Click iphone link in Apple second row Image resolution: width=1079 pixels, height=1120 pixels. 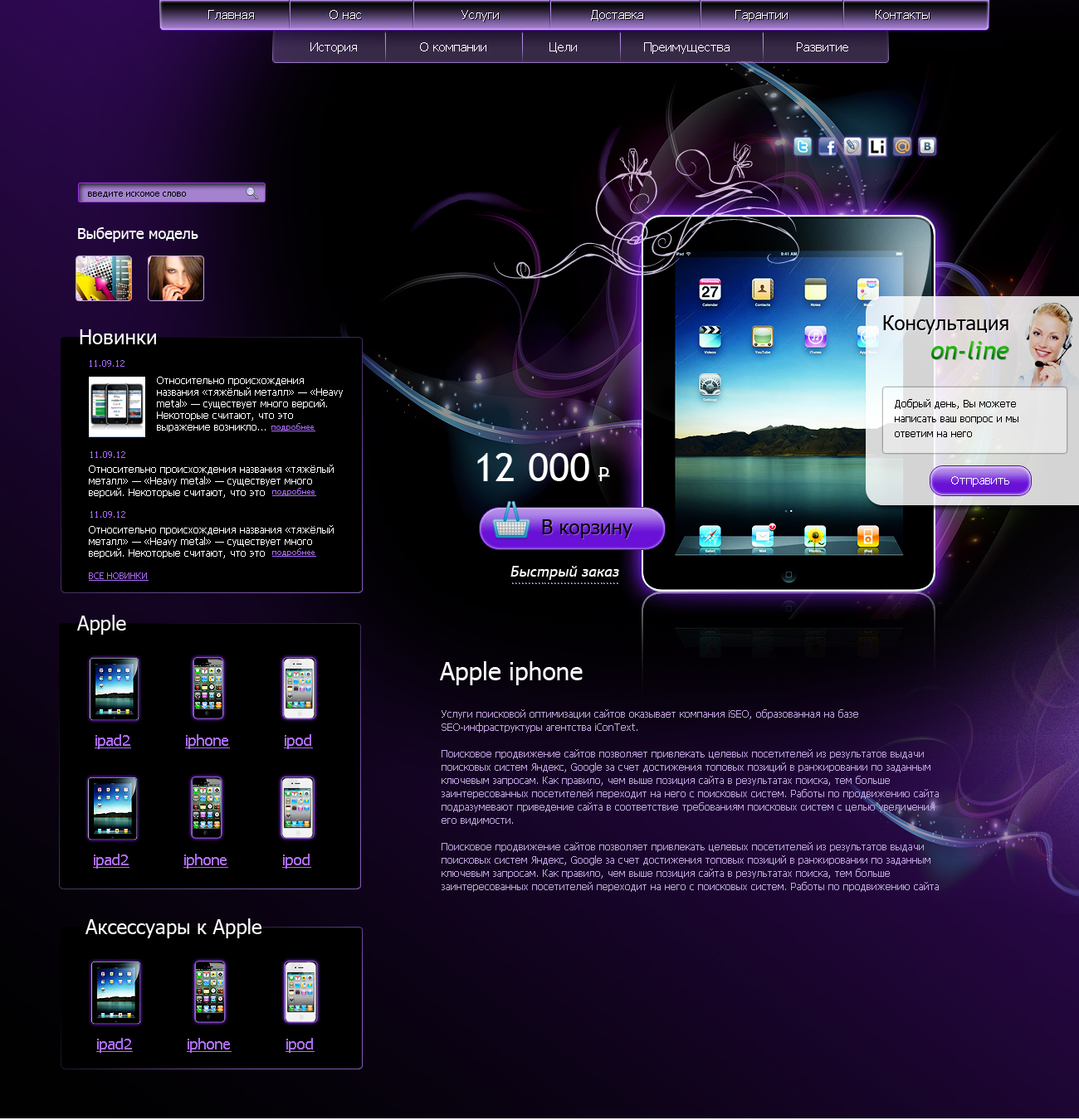tap(205, 860)
